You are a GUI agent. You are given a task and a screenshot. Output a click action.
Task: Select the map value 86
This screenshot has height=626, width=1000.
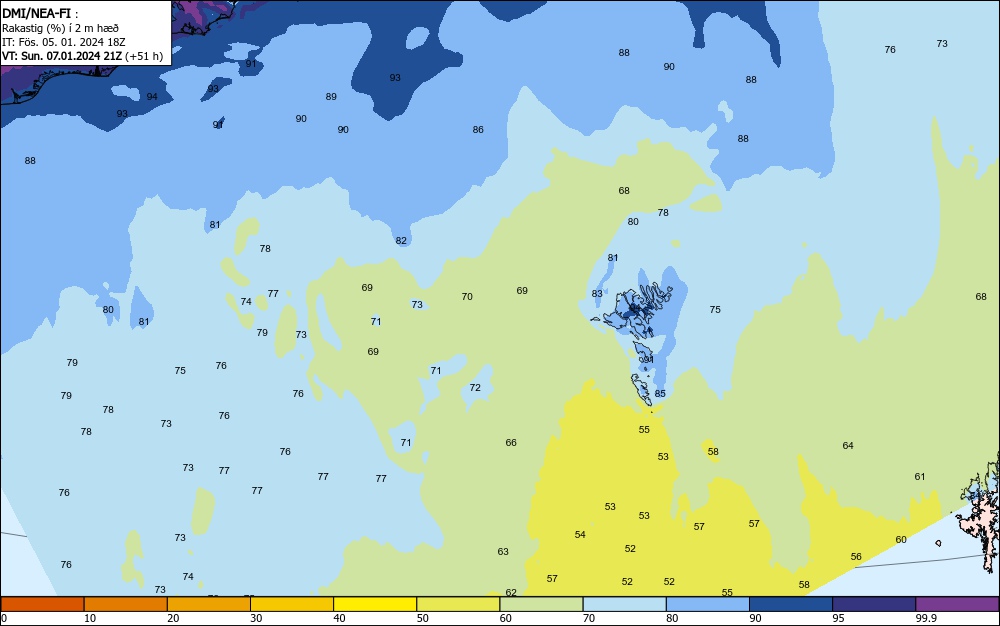pyautogui.click(x=478, y=129)
